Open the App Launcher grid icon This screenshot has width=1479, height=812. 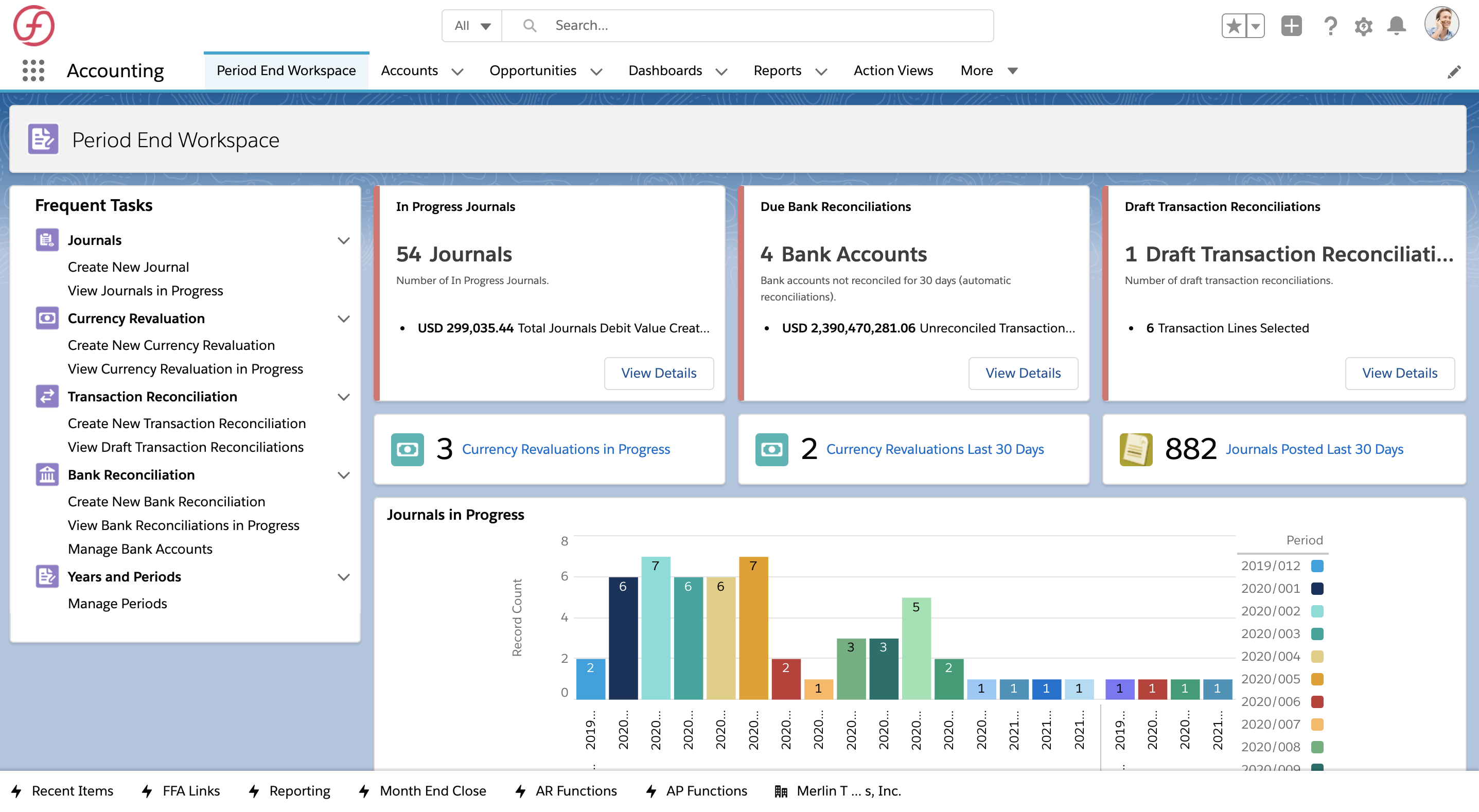[x=33, y=70]
